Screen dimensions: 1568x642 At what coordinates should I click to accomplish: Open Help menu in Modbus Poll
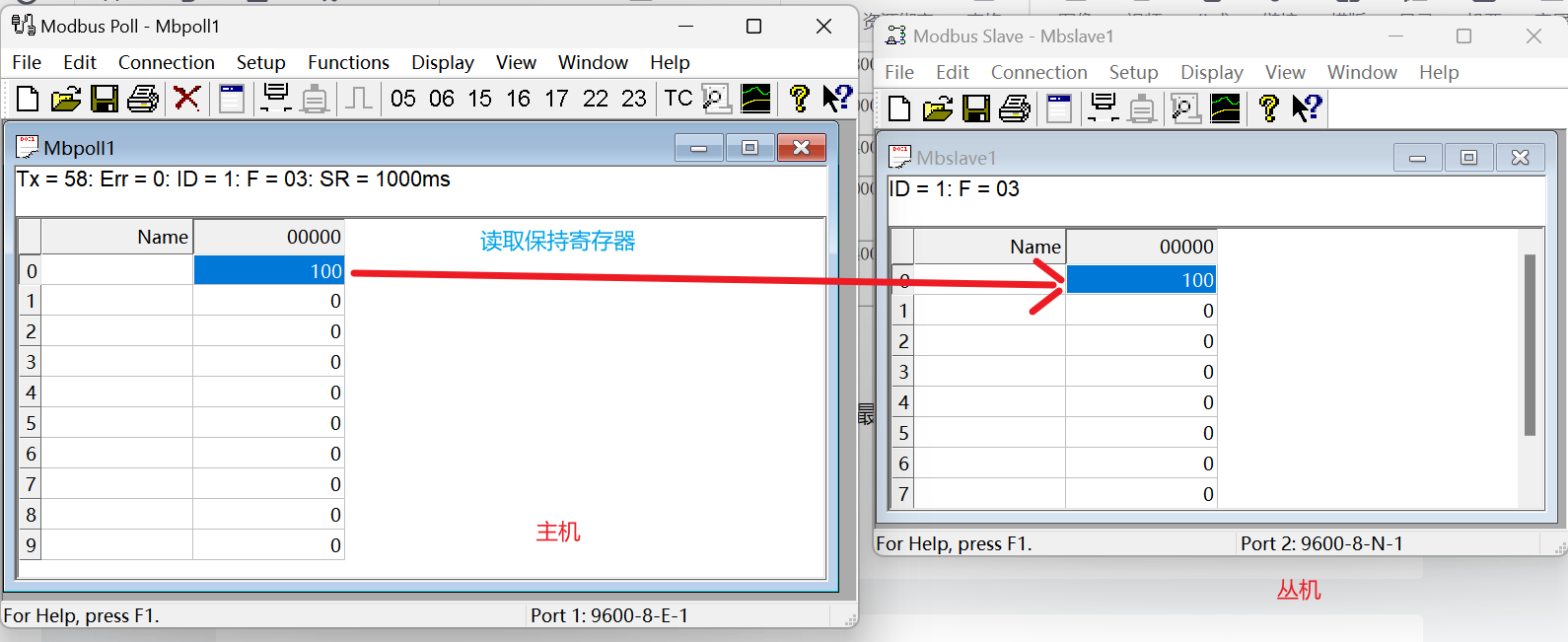670,62
